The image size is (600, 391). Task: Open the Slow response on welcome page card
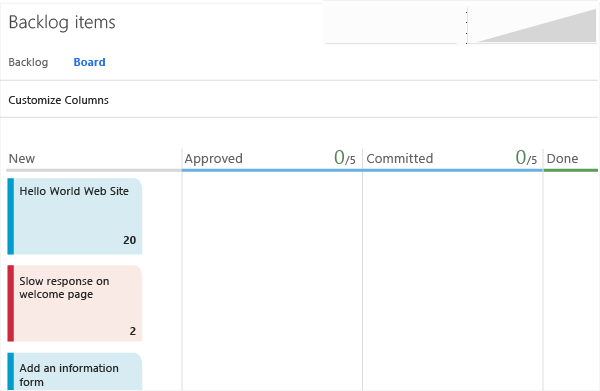coord(75,303)
